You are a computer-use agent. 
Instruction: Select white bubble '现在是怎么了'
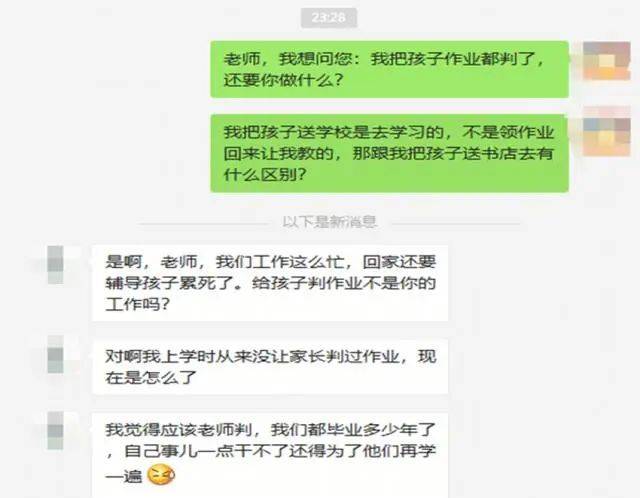[270, 367]
